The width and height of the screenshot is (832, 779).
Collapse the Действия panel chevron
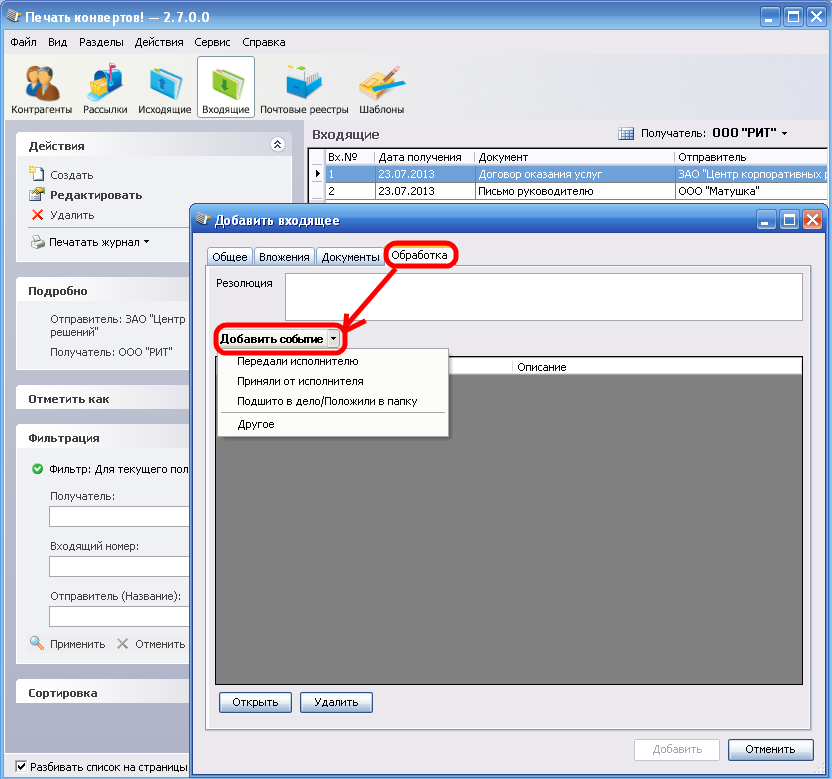pyautogui.click(x=278, y=145)
